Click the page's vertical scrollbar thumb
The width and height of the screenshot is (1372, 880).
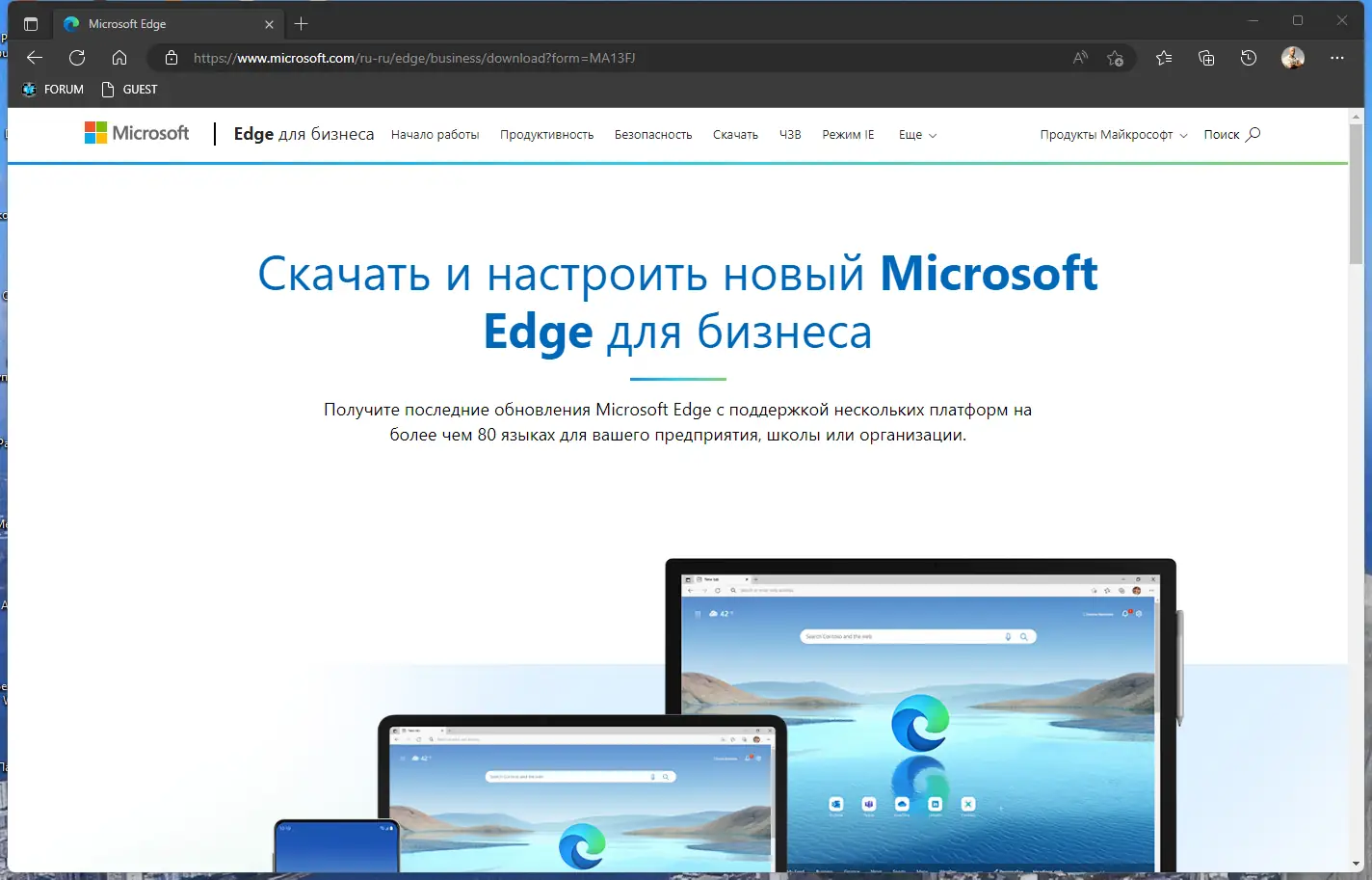tap(1357, 193)
